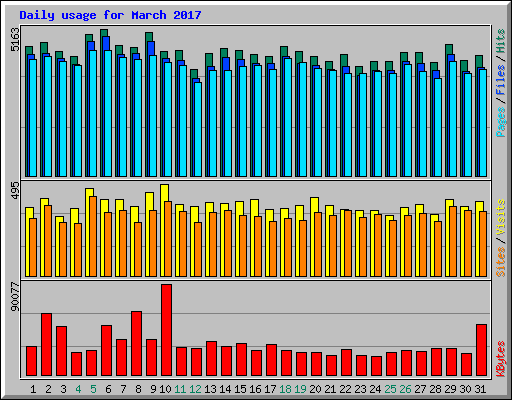Click the green day 5 axis label
The height and width of the screenshot is (400, 512).
click(93, 389)
